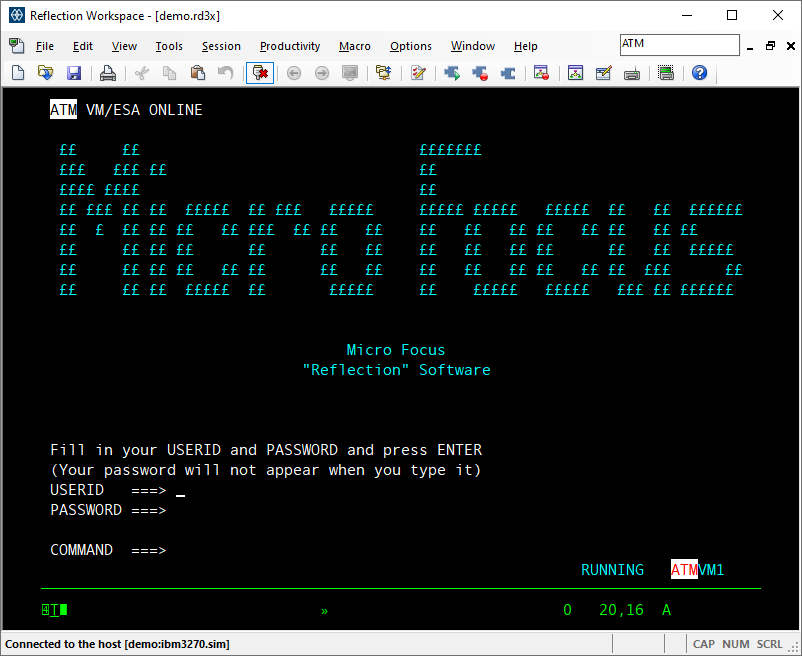Viewport: 802px width, 656px height.
Task: Open the Macro menu
Action: [354, 47]
